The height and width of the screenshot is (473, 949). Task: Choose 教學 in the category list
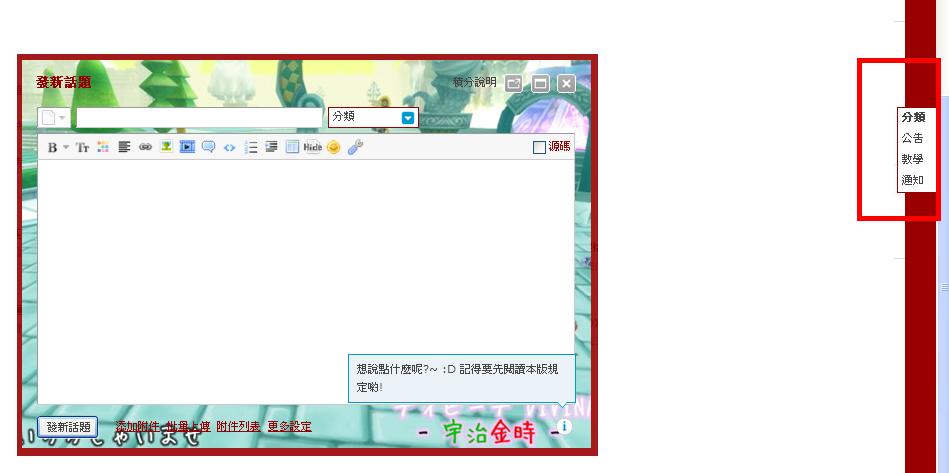pyautogui.click(x=912, y=159)
